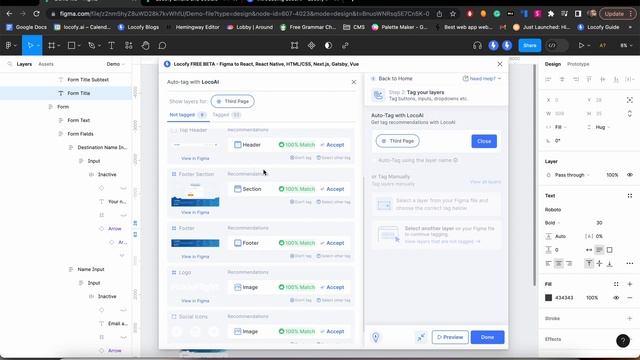Viewport: 640px width, 360px height.
Task: Click View in Figma under Logo
Action: click(x=195, y=301)
